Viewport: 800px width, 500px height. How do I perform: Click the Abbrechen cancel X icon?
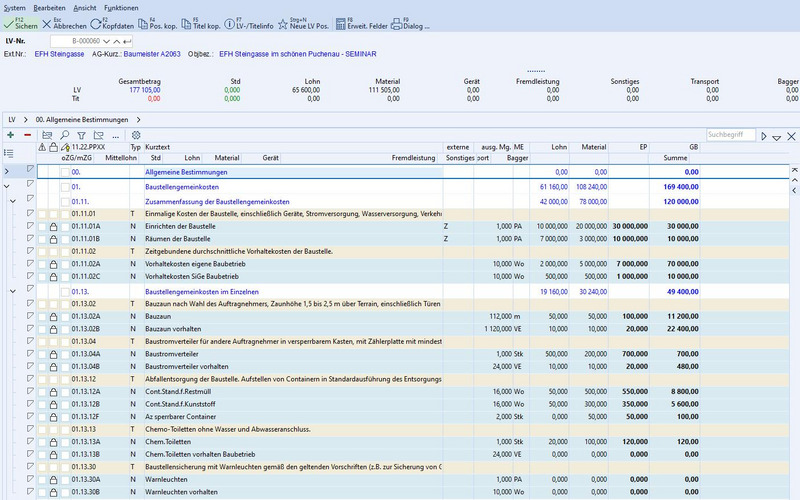pyautogui.click(x=47, y=22)
